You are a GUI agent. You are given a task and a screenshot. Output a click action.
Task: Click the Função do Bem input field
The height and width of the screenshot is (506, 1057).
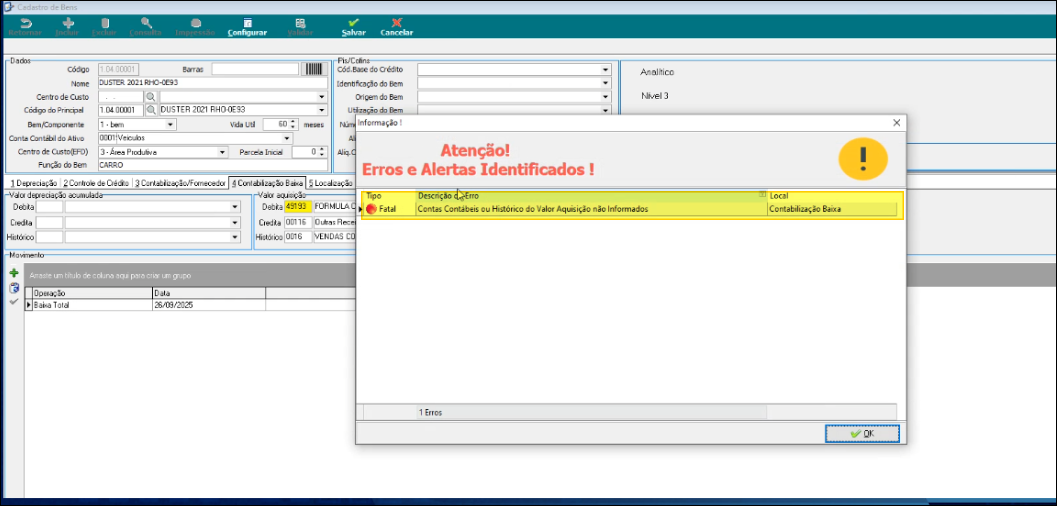tap(210, 165)
